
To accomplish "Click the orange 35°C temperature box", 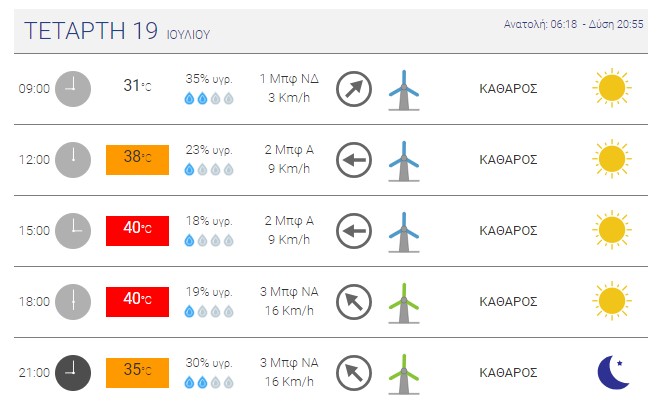I will 137,373.
